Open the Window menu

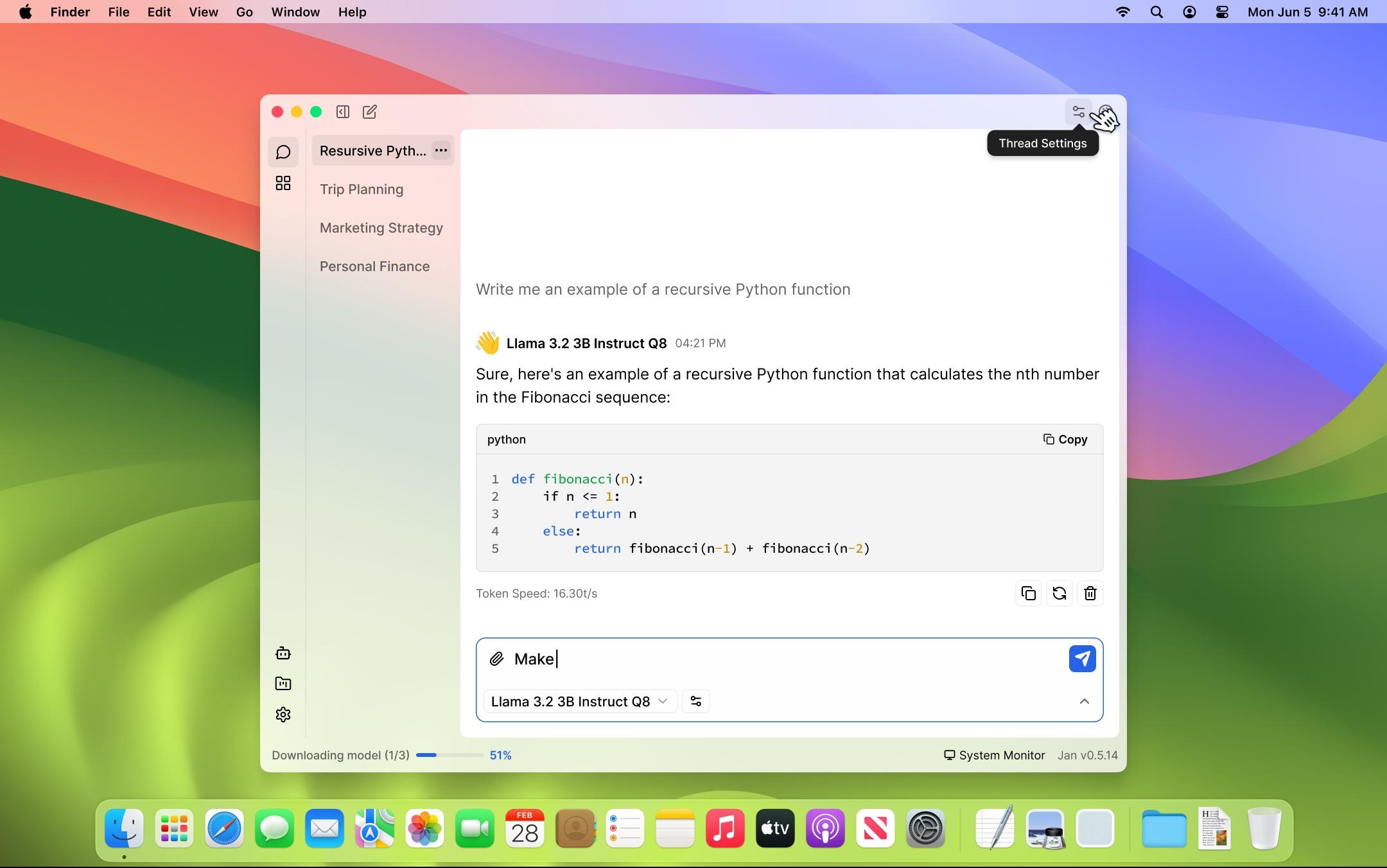(x=295, y=12)
